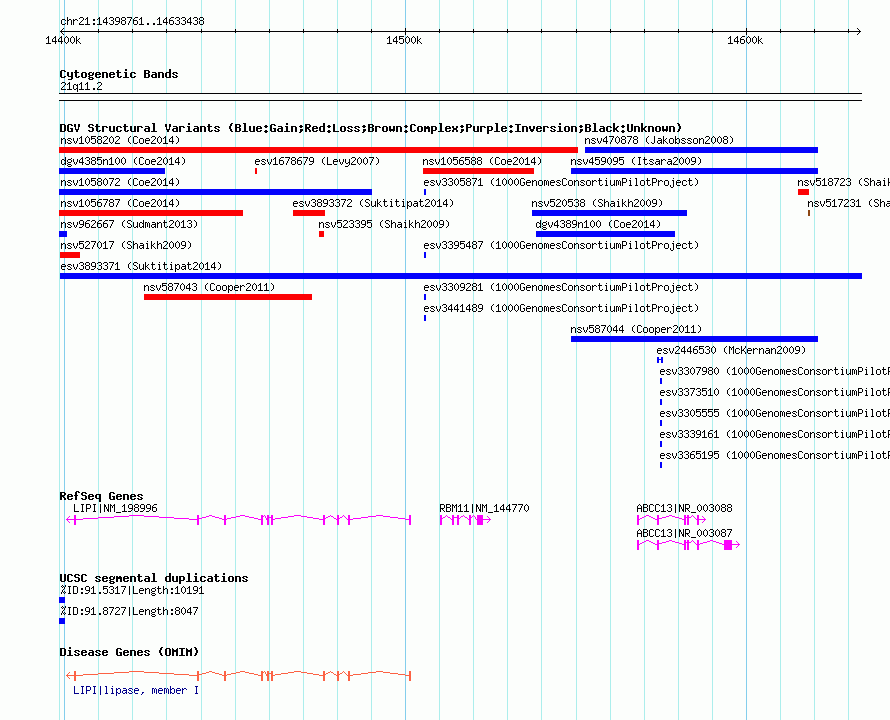This screenshot has width=890, height=720.
Task: Click the nsv523395 (Shaikh2009) small red marker
Action: click(x=321, y=234)
